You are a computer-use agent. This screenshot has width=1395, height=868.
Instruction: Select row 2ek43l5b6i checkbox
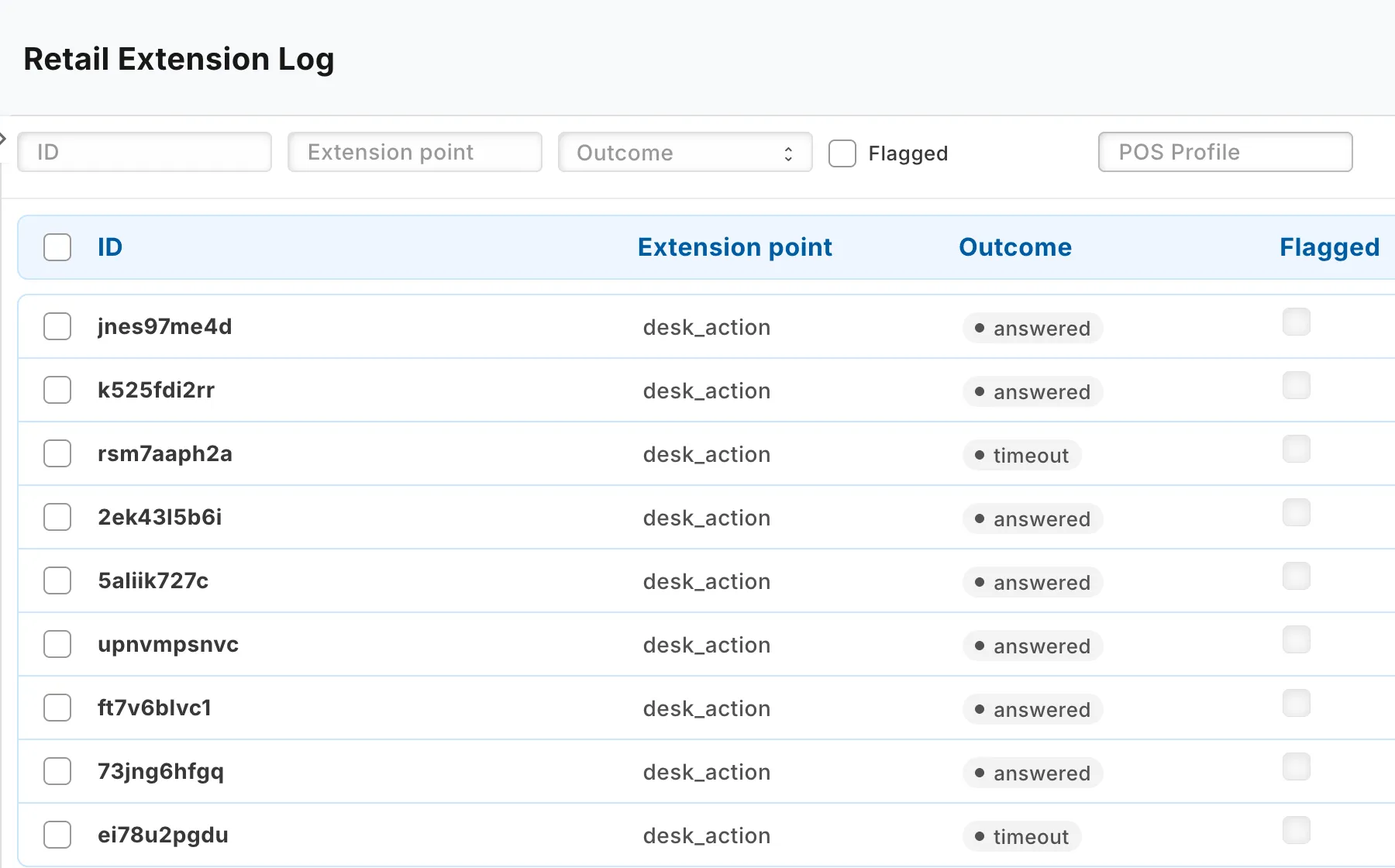57,517
